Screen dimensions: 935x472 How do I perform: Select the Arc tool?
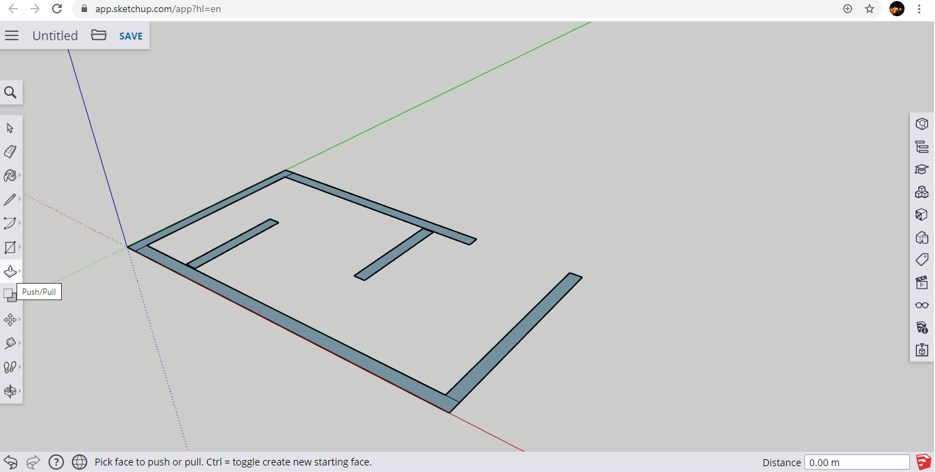(x=10, y=223)
